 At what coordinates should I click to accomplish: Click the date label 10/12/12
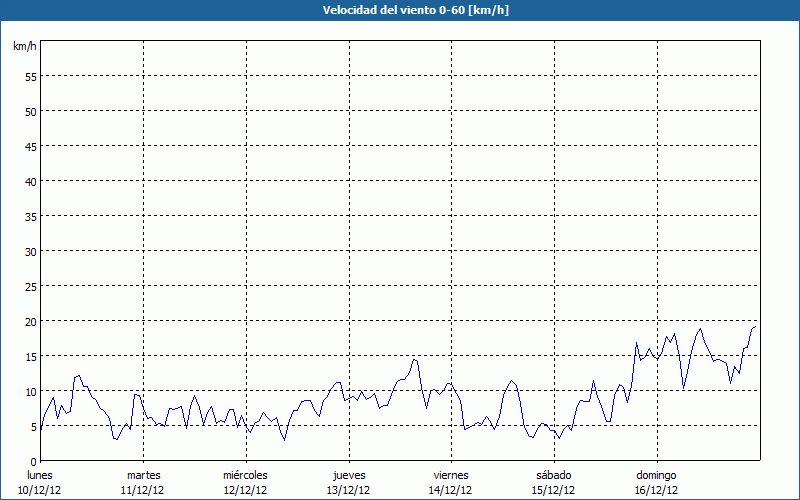(x=40, y=490)
